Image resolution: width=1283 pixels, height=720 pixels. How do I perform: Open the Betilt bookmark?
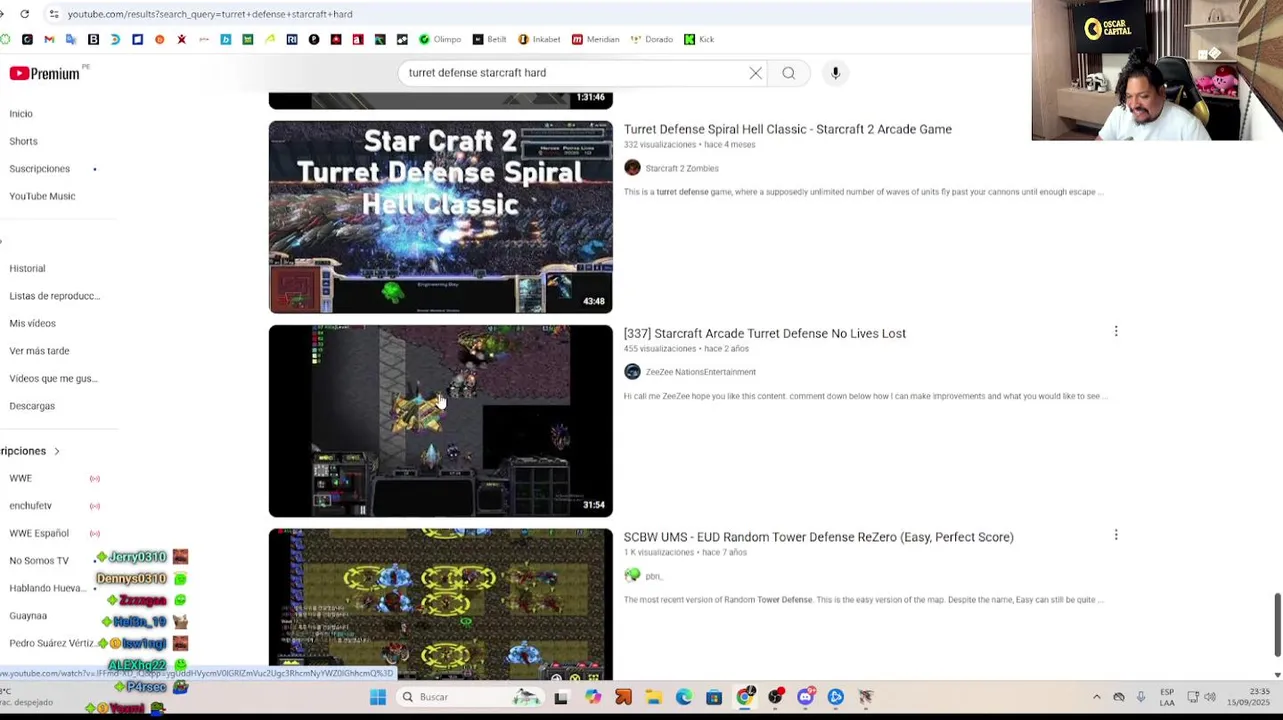[489, 39]
